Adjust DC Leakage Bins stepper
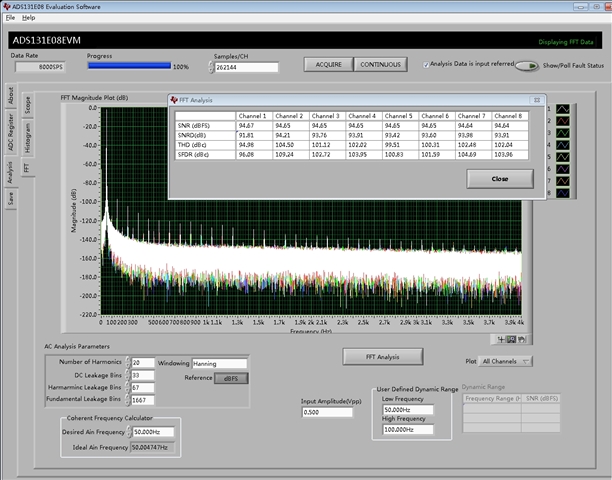This screenshot has width=612, height=480. 128,375
